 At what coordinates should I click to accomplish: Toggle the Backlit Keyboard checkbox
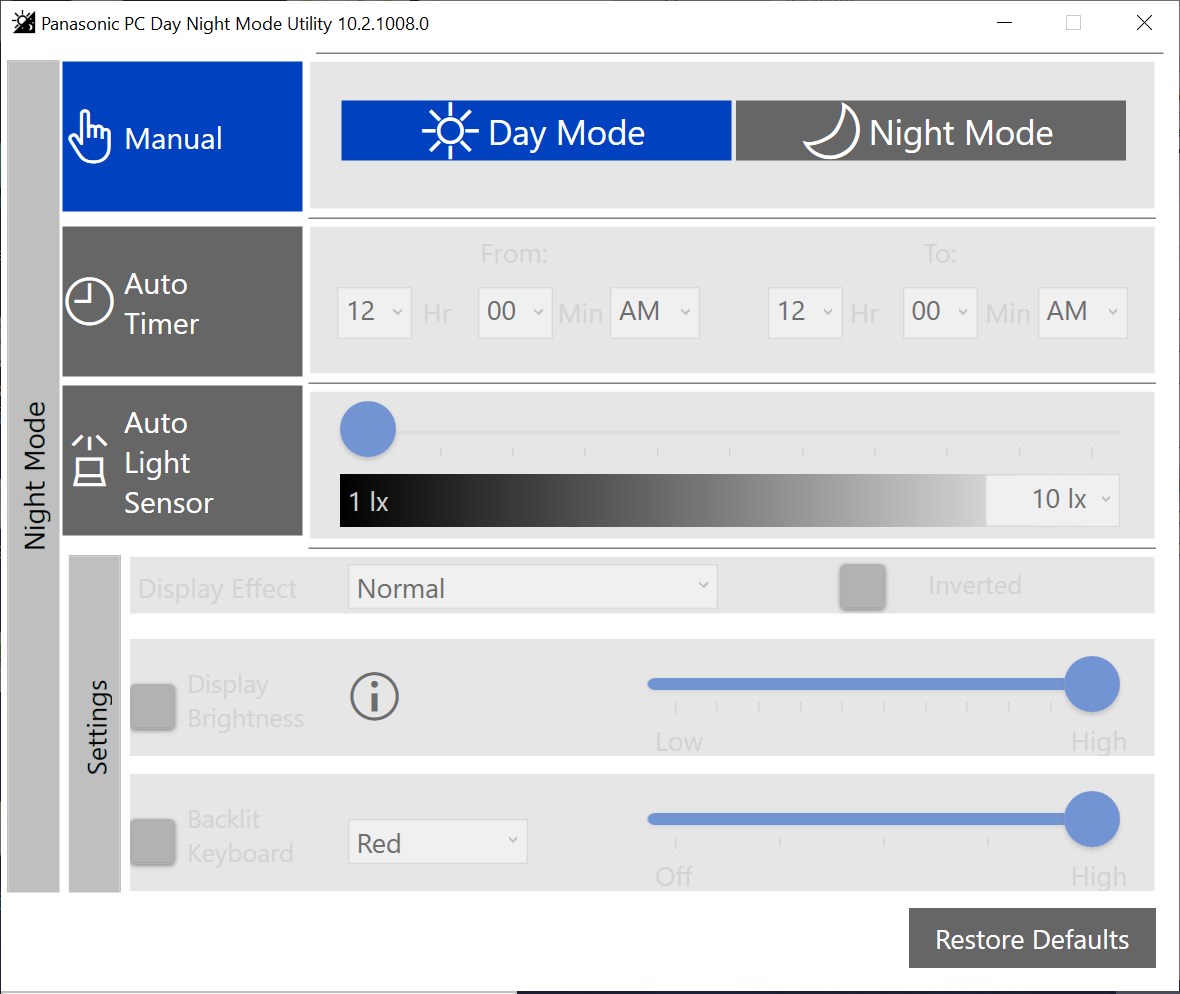pos(153,841)
